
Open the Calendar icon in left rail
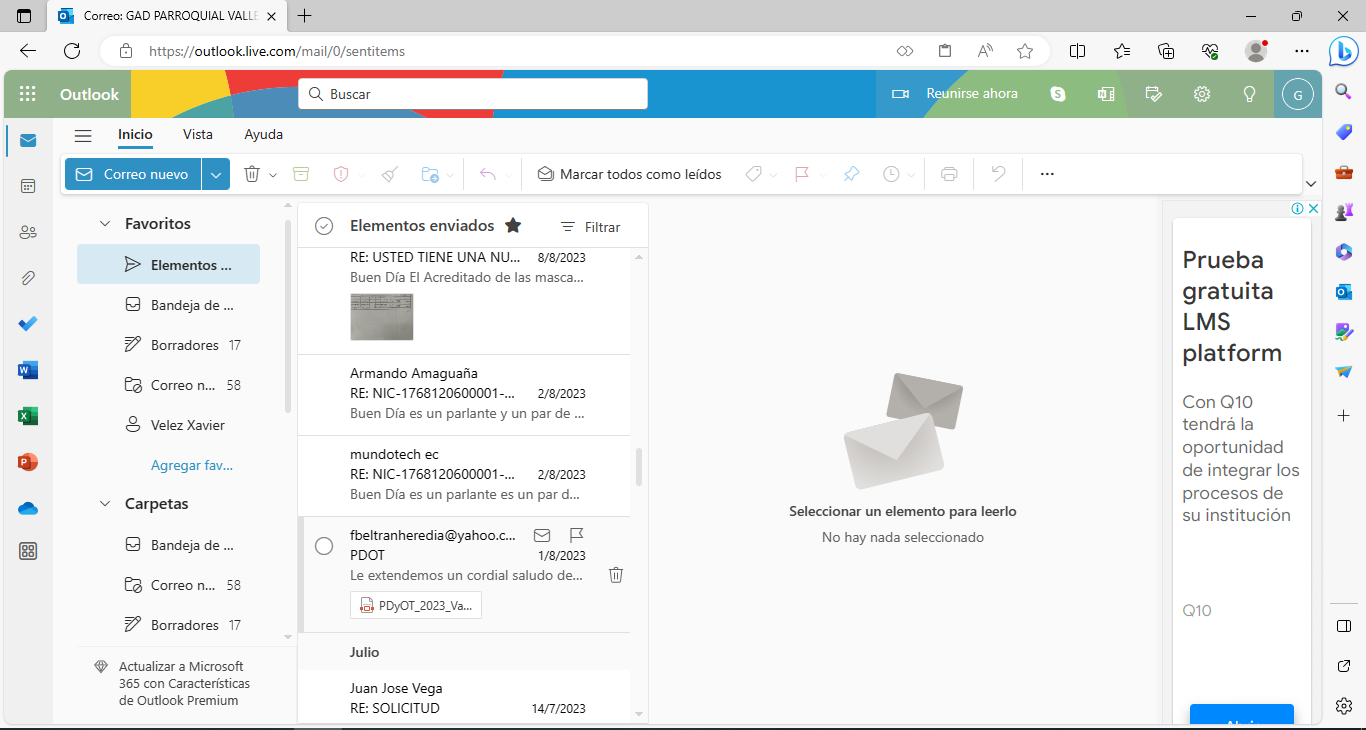[28, 186]
